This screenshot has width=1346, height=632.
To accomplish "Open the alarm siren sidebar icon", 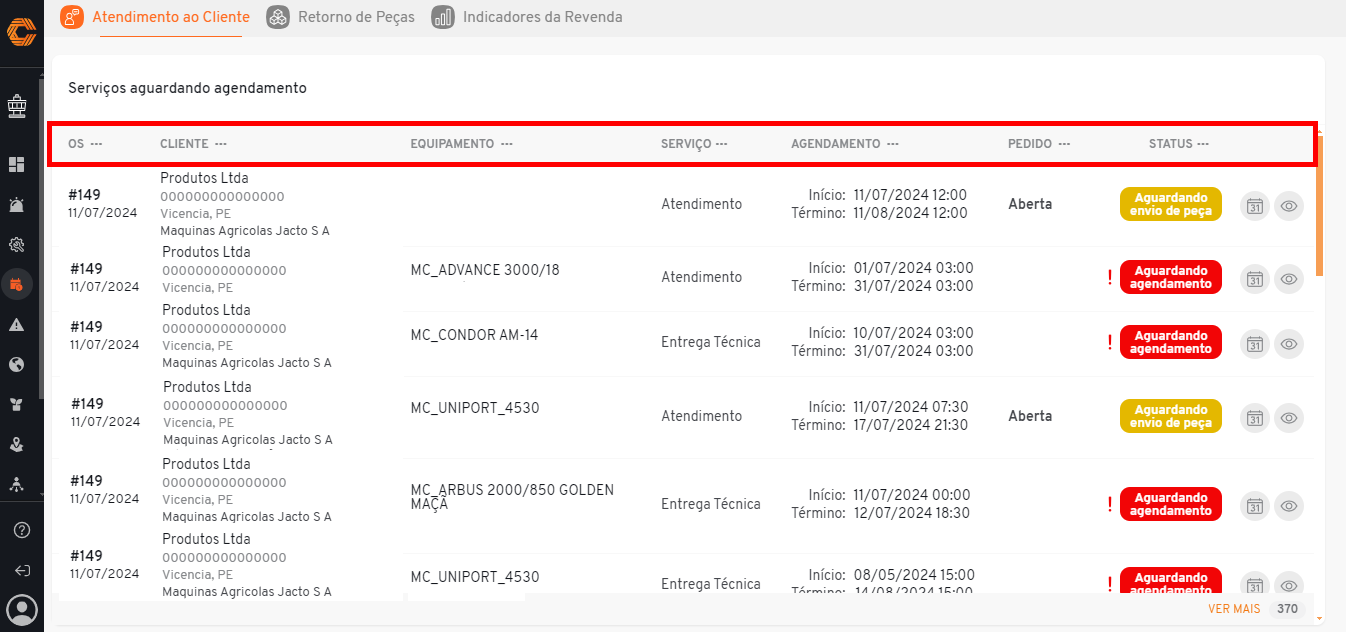I will click(17, 205).
